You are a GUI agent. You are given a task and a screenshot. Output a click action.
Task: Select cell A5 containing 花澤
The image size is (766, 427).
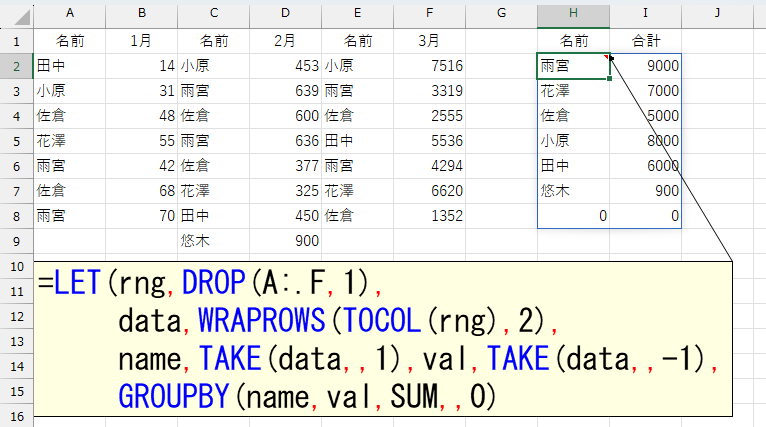69,141
